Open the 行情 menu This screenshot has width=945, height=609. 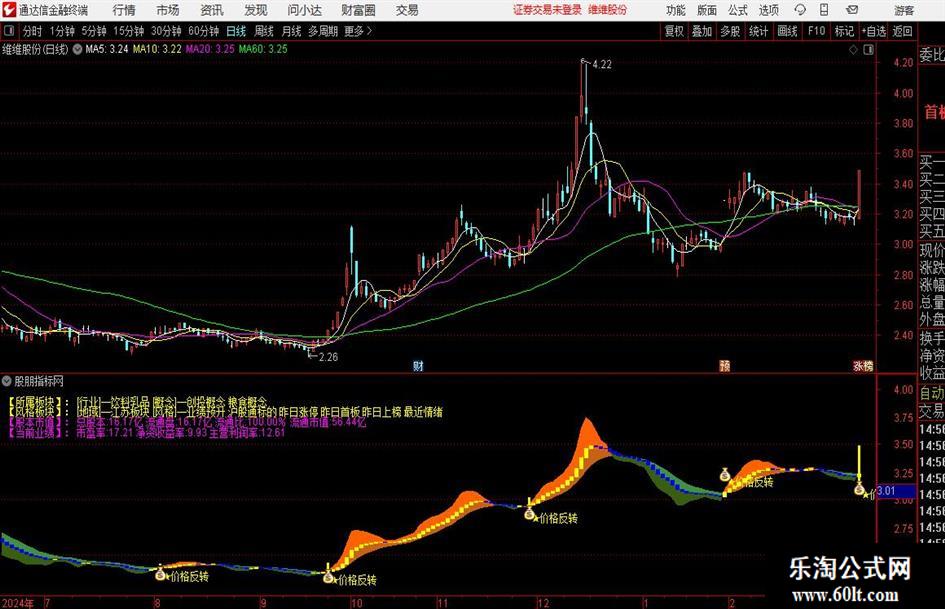pyautogui.click(x=124, y=10)
